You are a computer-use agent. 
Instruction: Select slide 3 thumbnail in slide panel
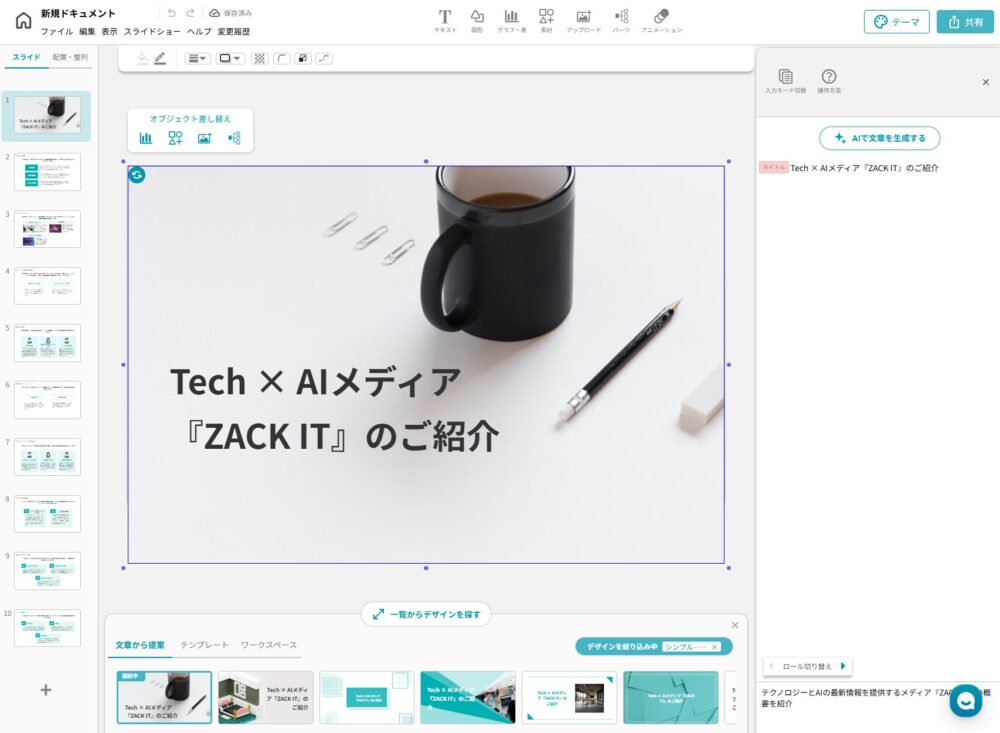coord(47,229)
